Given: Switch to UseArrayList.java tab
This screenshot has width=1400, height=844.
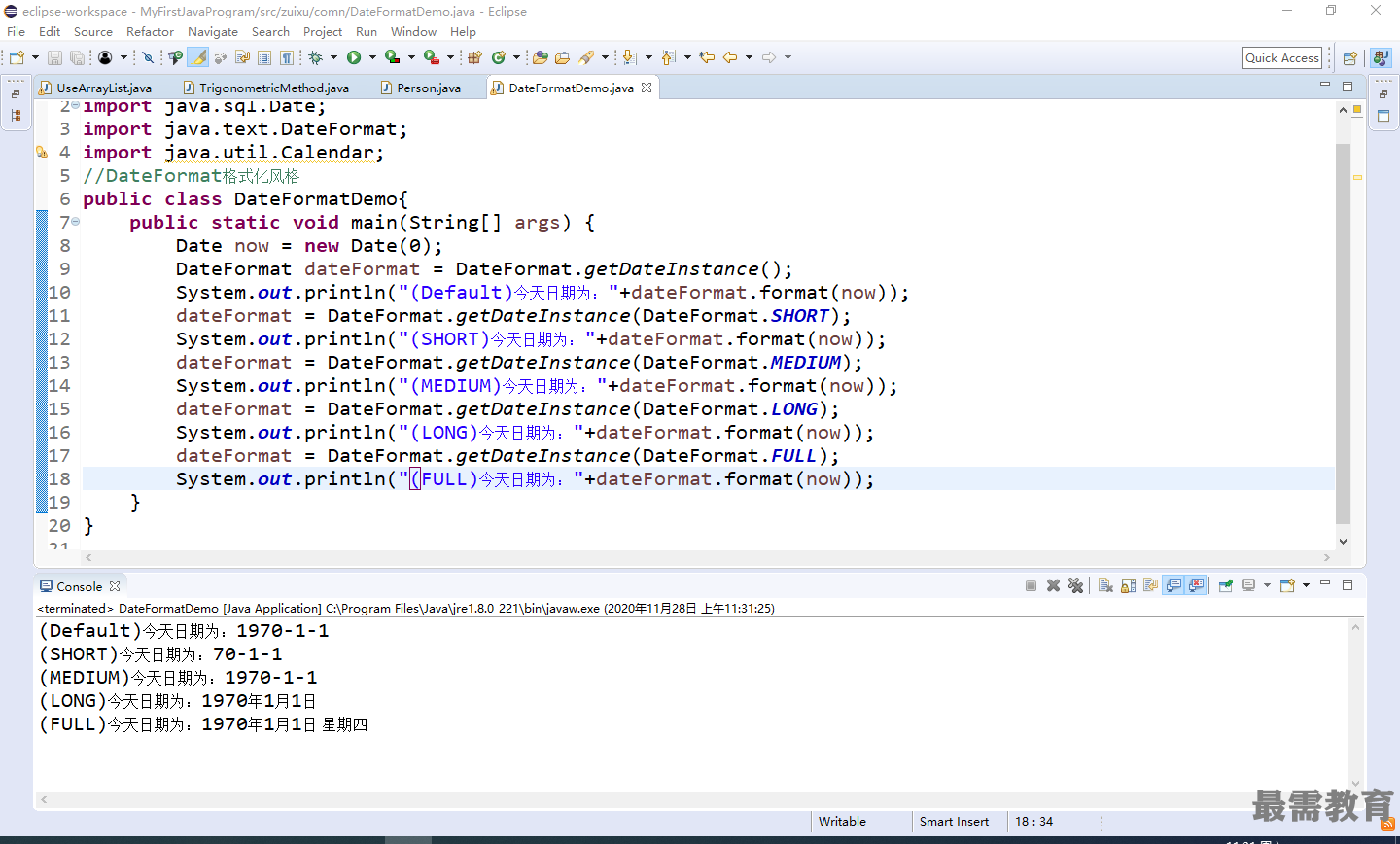Looking at the screenshot, I should coord(95,88).
